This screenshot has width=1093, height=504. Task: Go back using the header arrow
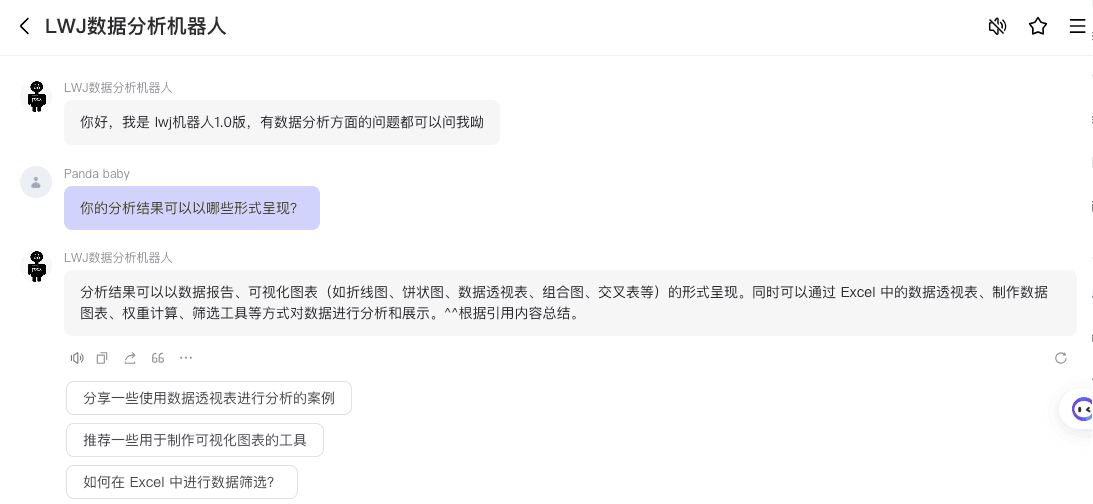click(25, 26)
